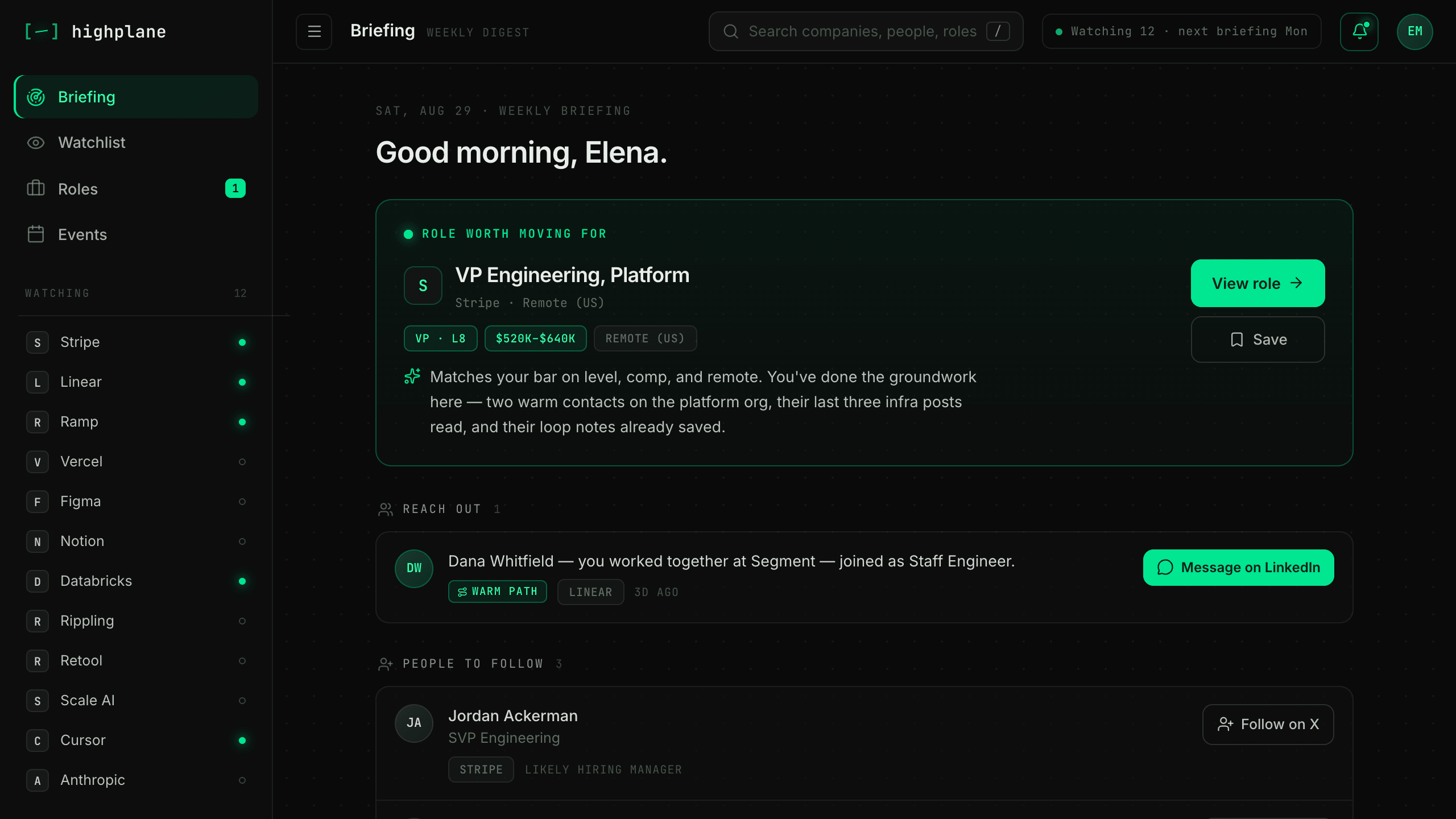
Task: Click the REMOTE (US) tag
Action: tap(645, 338)
